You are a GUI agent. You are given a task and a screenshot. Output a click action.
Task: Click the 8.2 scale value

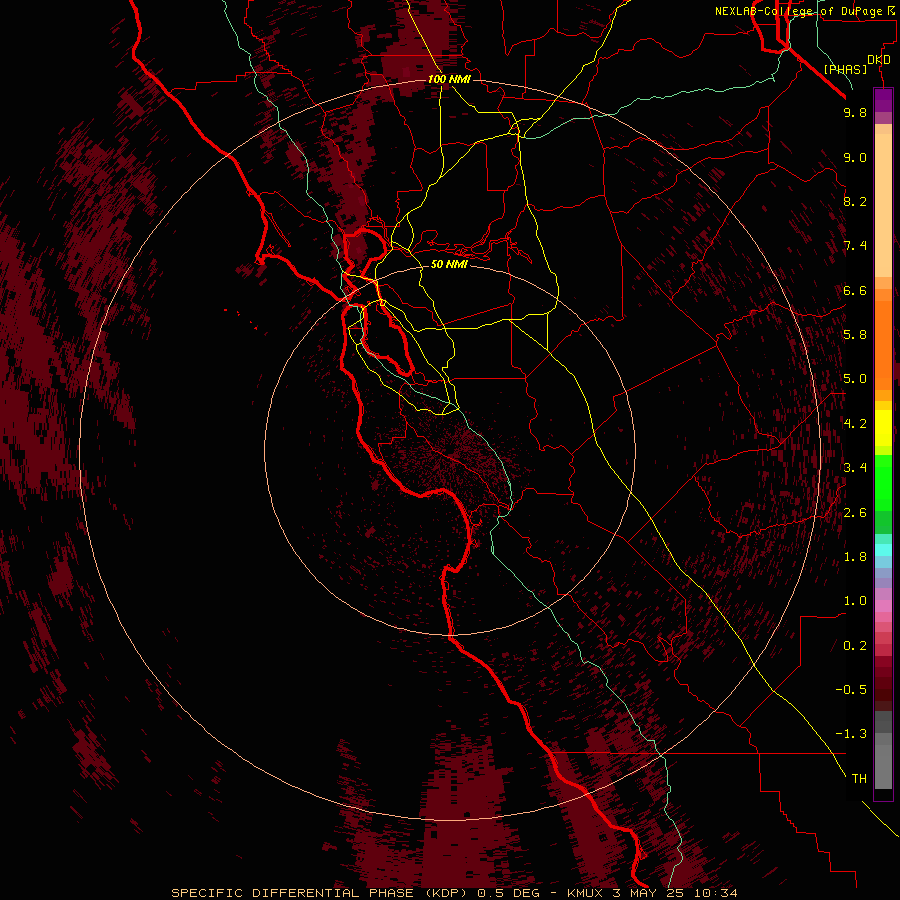click(x=855, y=201)
